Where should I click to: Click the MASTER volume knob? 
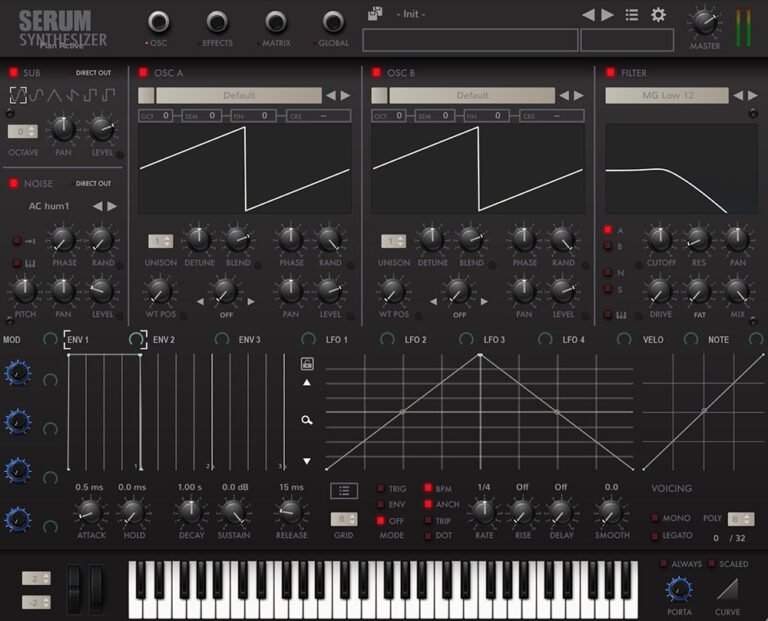click(705, 23)
